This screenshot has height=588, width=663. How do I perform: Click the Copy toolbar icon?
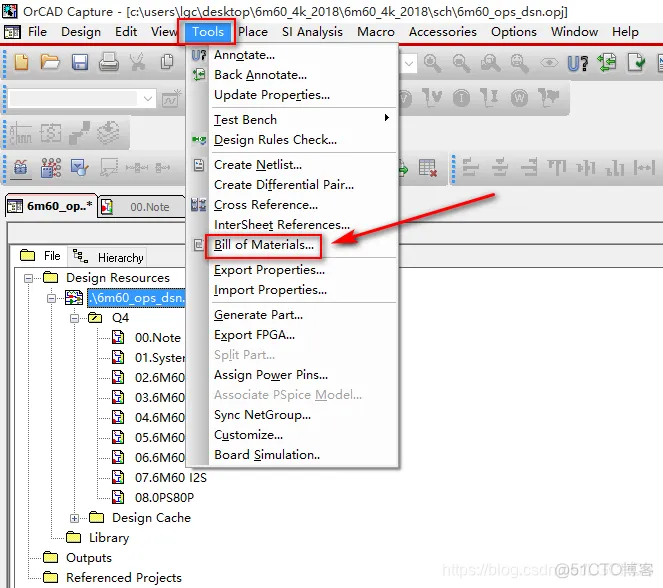(167, 63)
